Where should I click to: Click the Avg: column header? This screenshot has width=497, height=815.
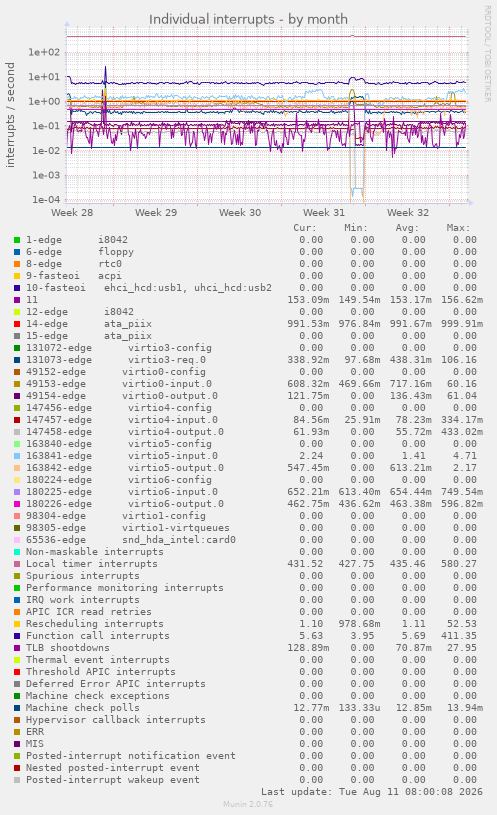tap(407, 228)
